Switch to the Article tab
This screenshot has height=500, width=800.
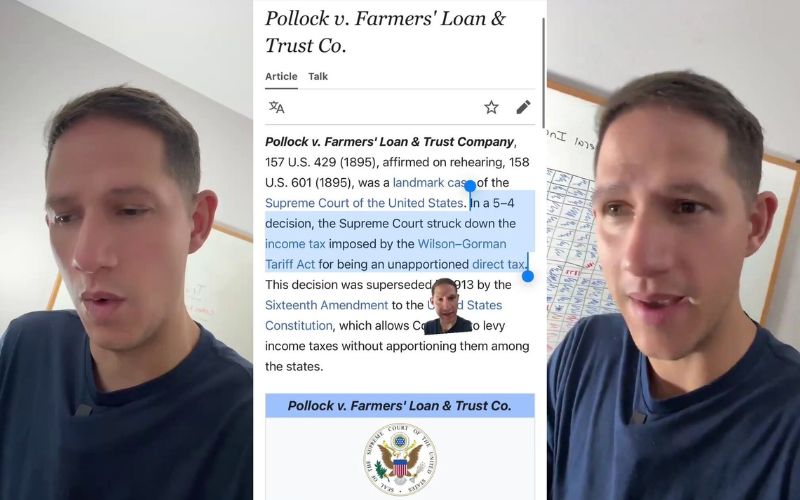coord(281,77)
